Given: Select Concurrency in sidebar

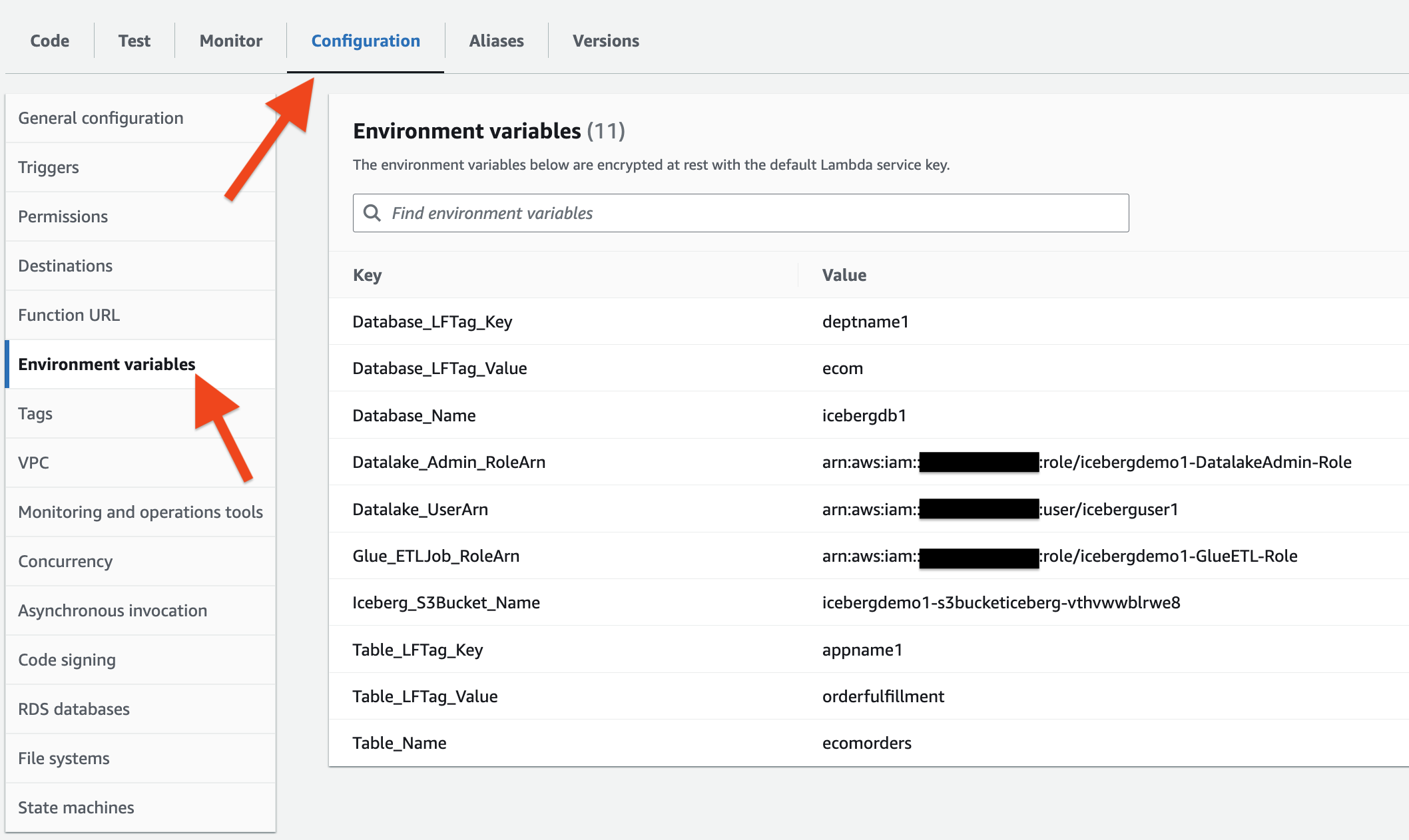Looking at the screenshot, I should pos(65,562).
